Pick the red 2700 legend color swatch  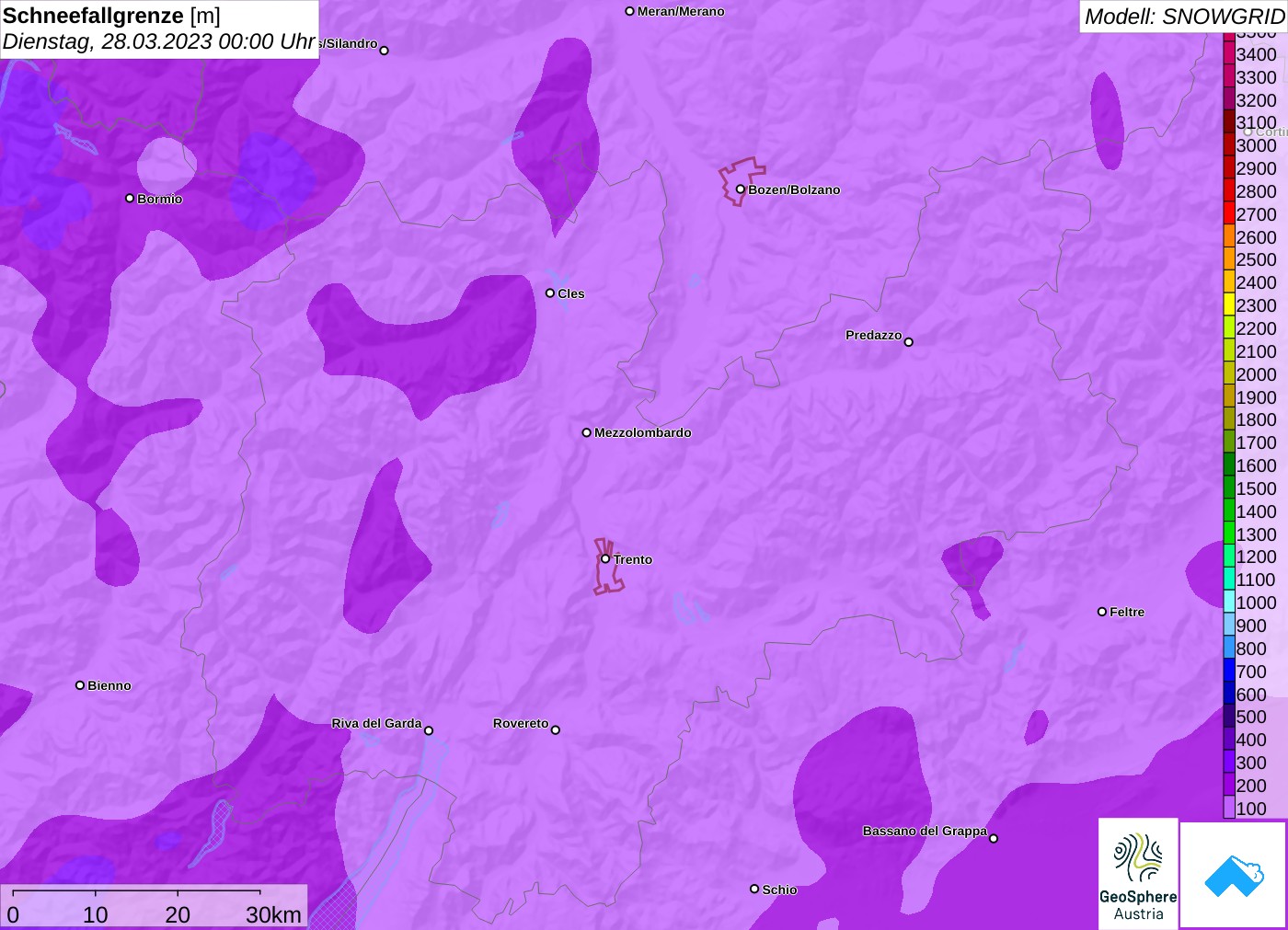coord(1229,213)
